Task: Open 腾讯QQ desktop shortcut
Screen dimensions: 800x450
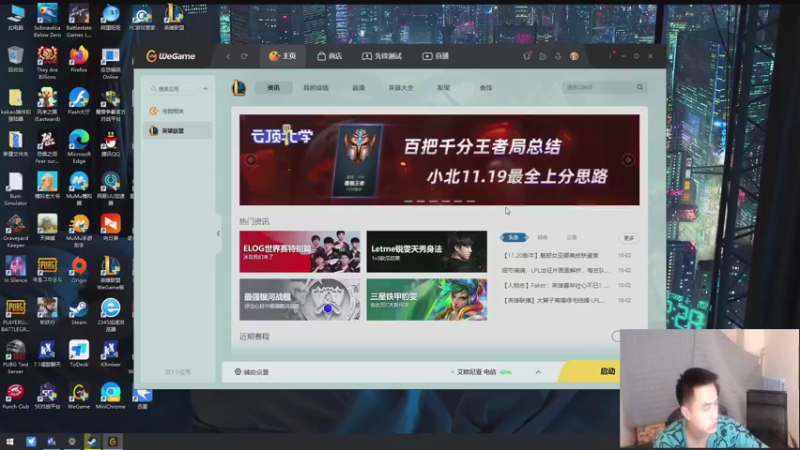Action: coord(110,143)
